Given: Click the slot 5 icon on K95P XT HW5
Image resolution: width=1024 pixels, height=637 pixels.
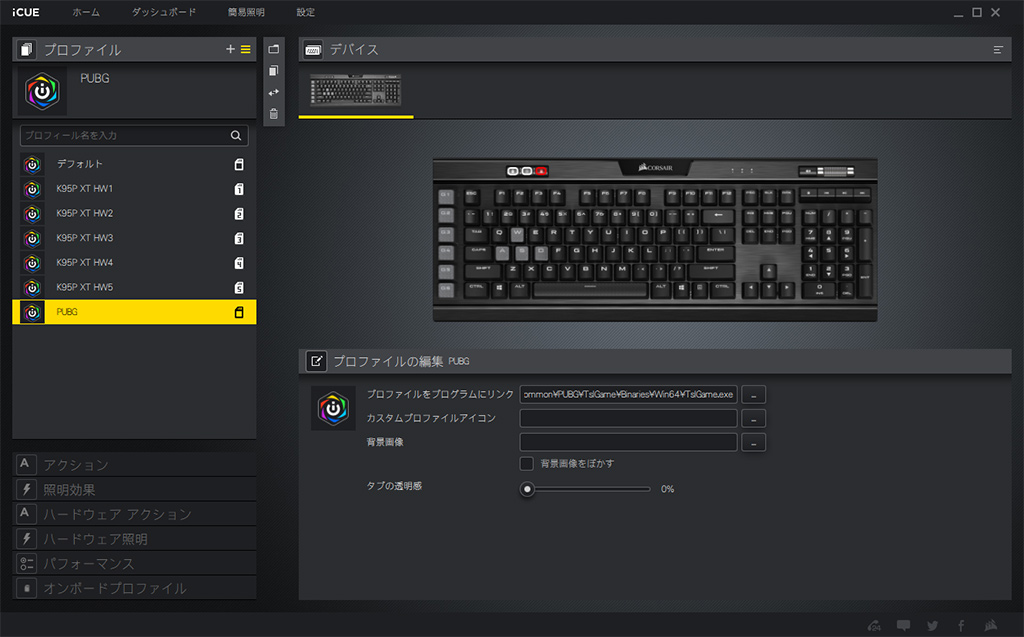Looking at the screenshot, I should coord(239,287).
